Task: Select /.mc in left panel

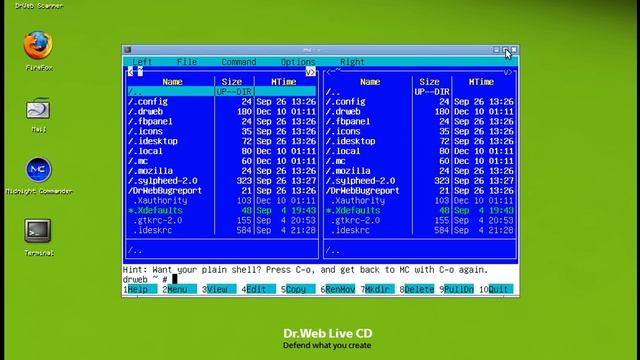Action: click(x=222, y=161)
